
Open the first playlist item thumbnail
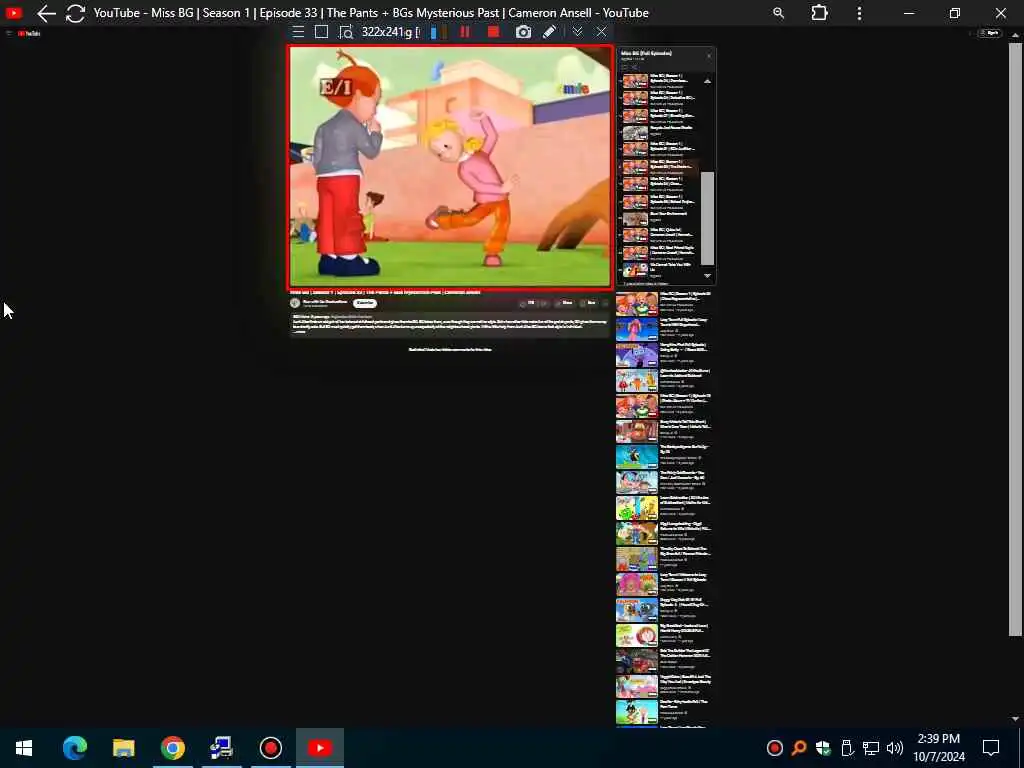tap(635, 82)
